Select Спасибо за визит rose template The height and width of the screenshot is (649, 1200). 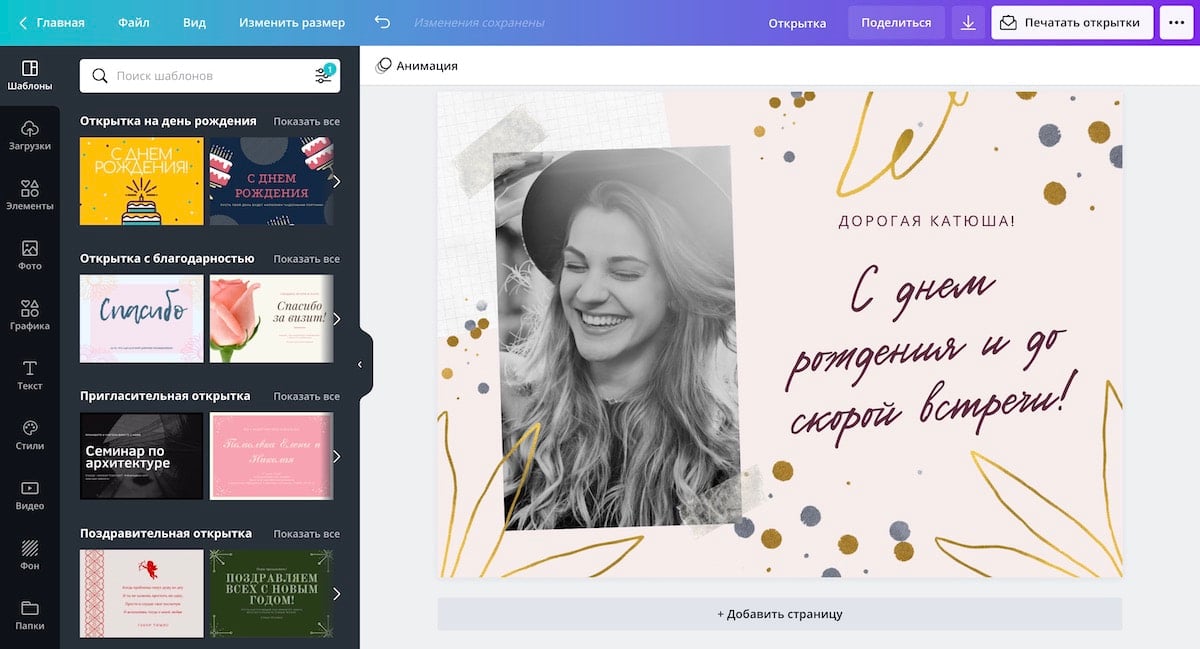[x=271, y=319]
